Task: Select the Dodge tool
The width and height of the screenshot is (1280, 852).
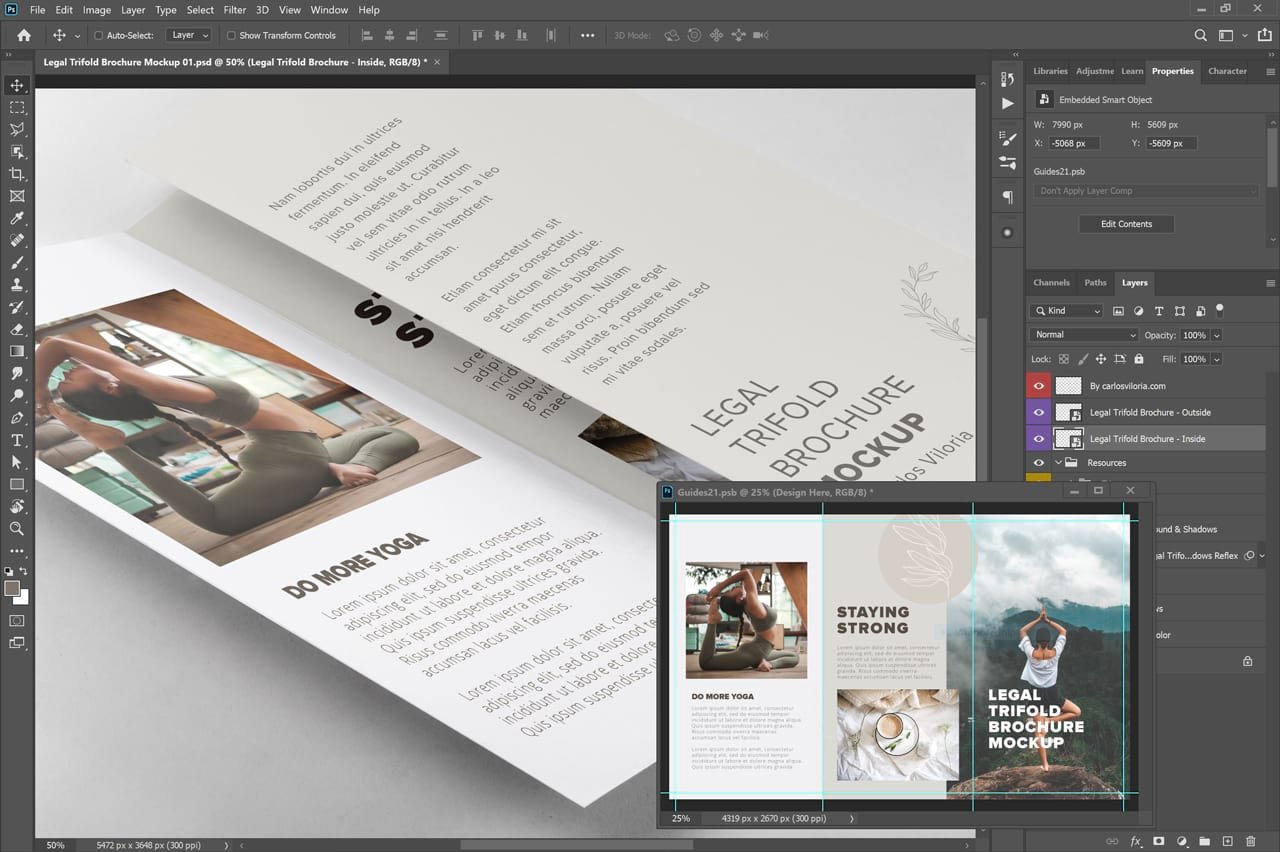Action: click(x=17, y=396)
